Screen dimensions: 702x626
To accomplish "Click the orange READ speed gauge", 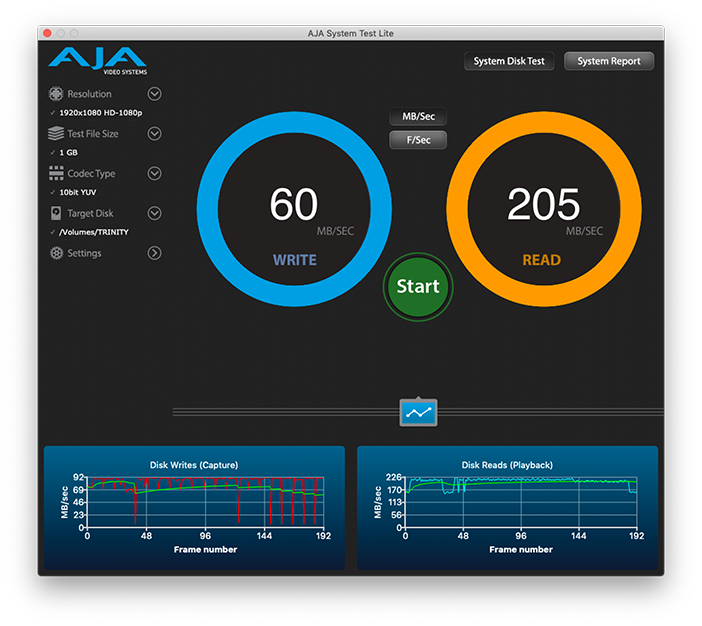I will coord(544,209).
